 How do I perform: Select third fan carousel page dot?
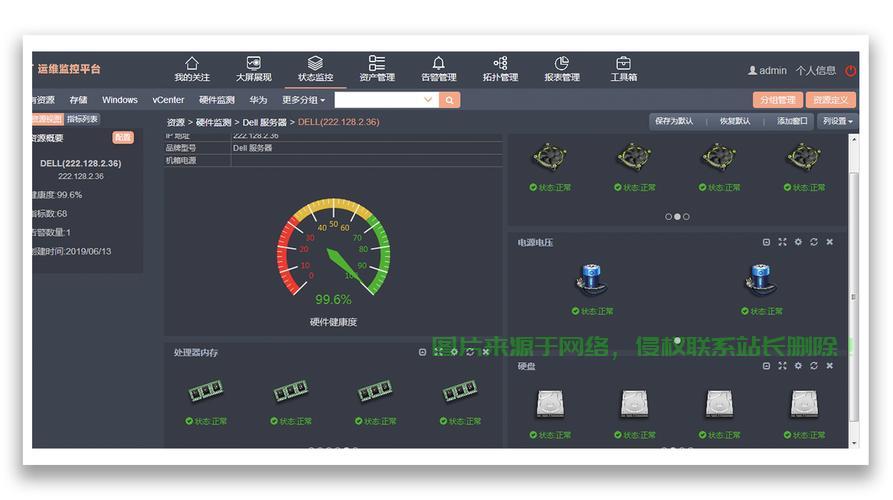686,217
